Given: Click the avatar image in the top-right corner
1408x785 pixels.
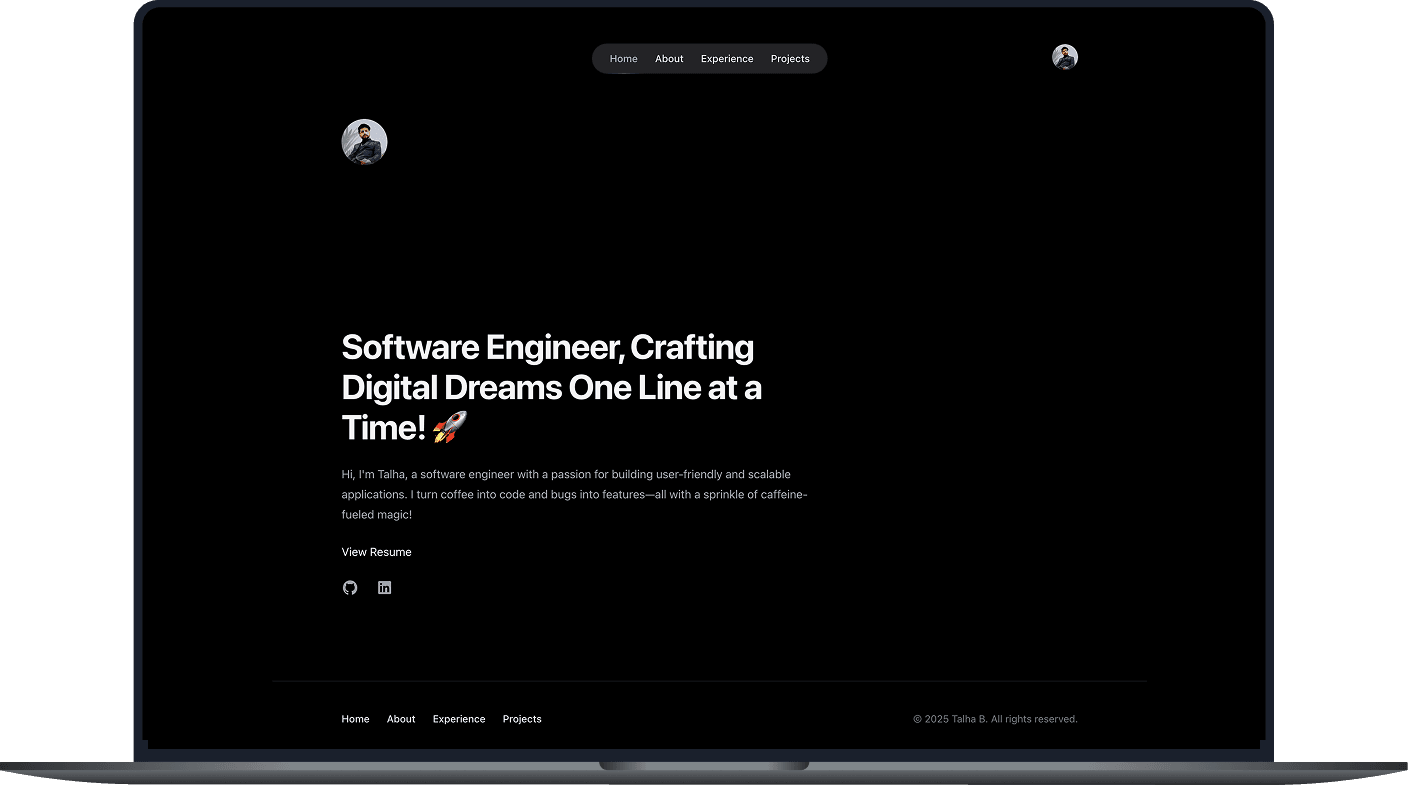Looking at the screenshot, I should (x=1065, y=57).
